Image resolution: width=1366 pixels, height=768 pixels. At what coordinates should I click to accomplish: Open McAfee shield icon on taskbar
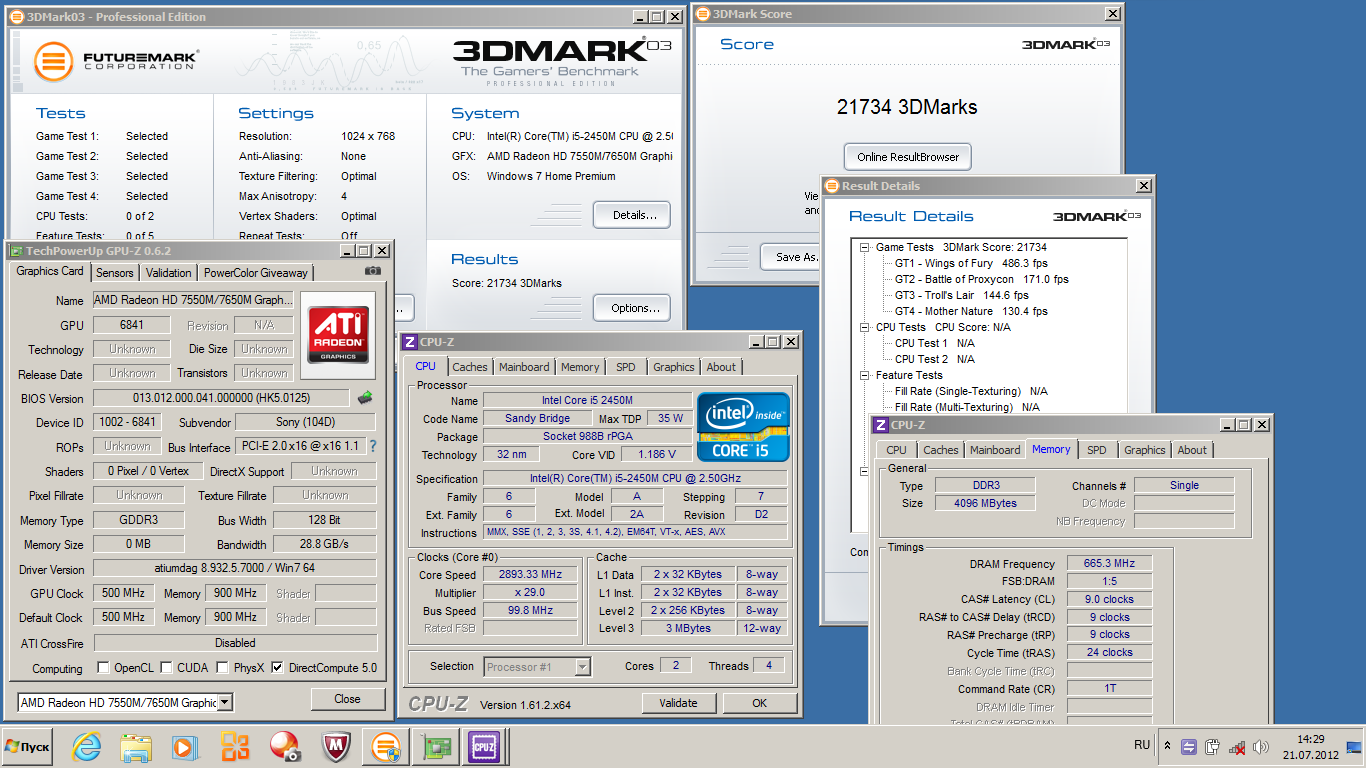(335, 746)
